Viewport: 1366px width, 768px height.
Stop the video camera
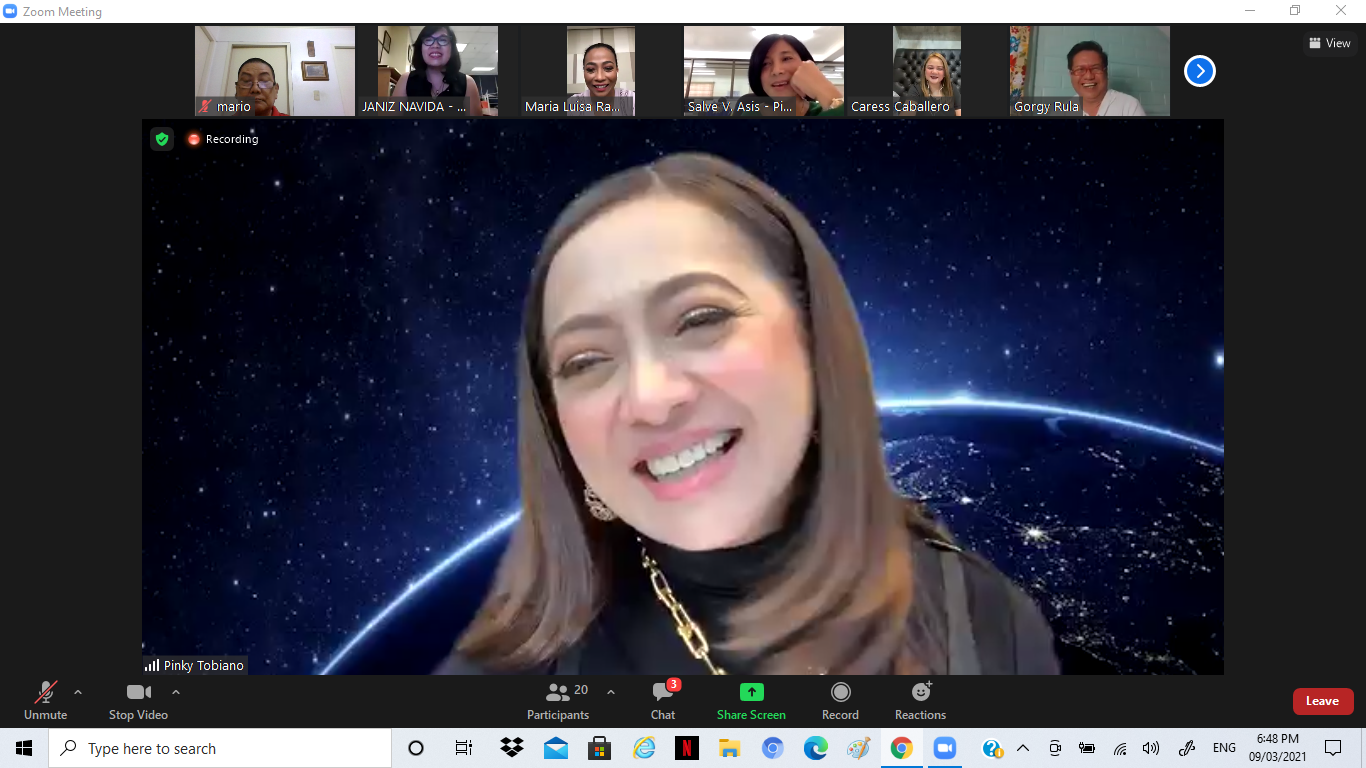tap(138, 701)
